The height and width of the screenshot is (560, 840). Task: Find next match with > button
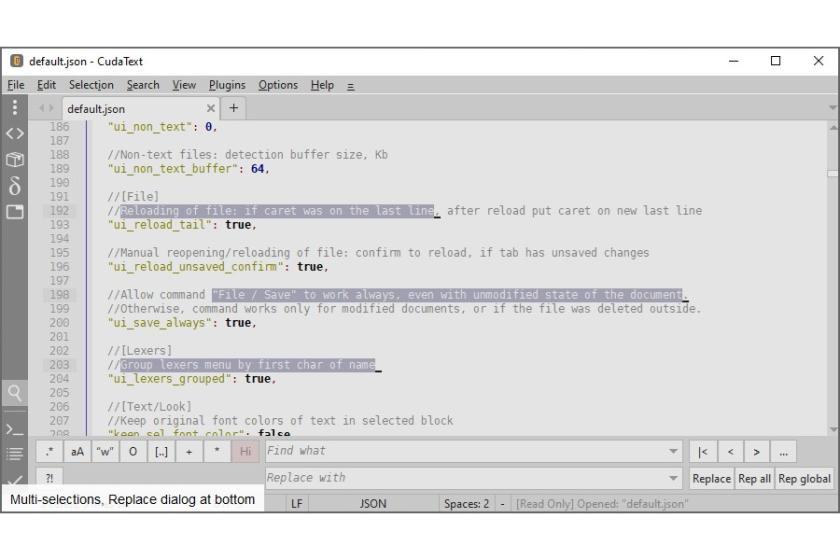pyautogui.click(x=756, y=452)
